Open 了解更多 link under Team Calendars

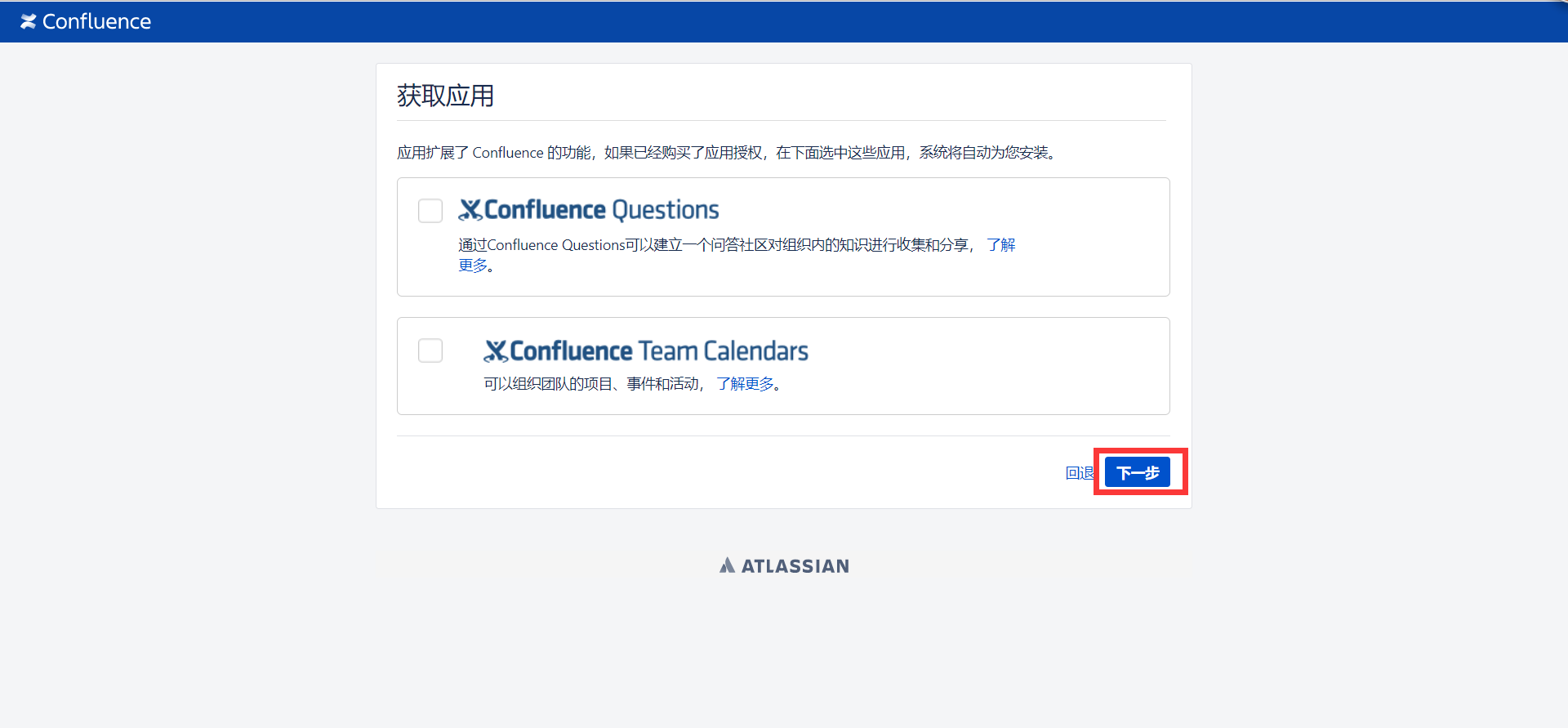point(745,384)
